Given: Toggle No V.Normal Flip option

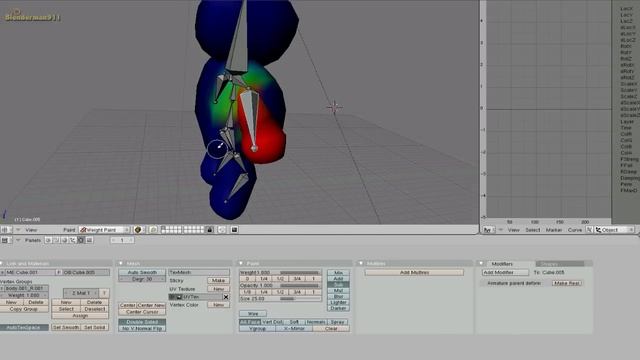Looking at the screenshot, I should pyautogui.click(x=142, y=329).
